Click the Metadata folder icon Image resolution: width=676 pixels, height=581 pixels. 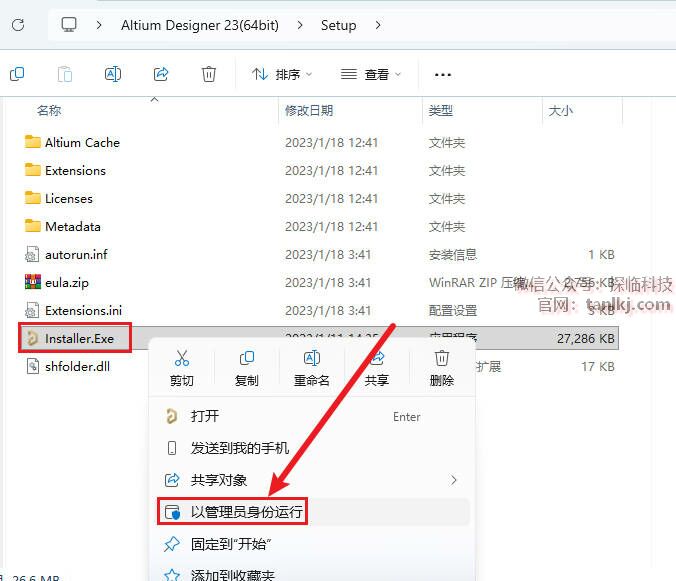[x=33, y=226]
